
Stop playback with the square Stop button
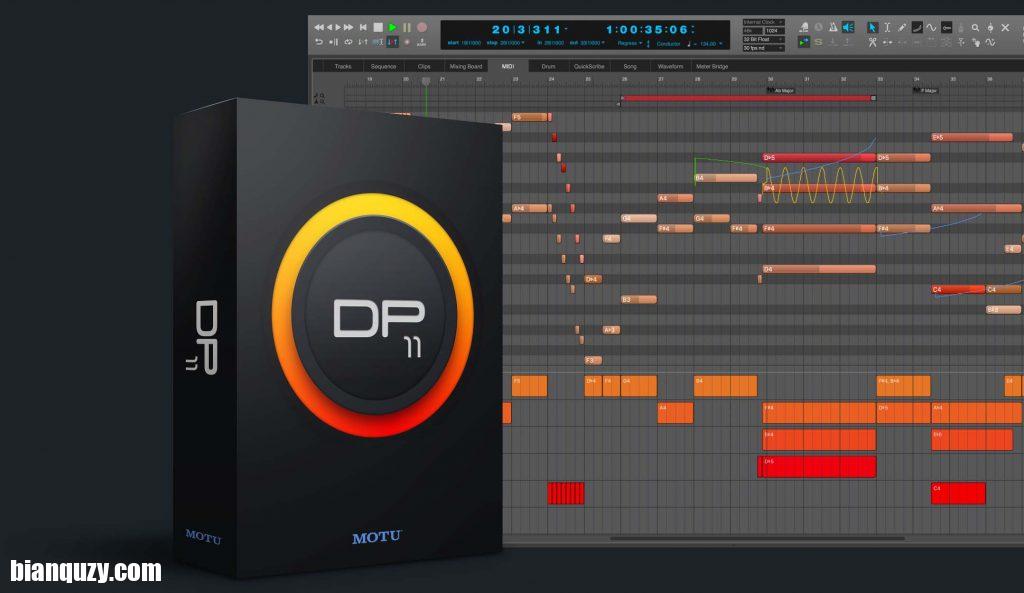(x=378, y=27)
